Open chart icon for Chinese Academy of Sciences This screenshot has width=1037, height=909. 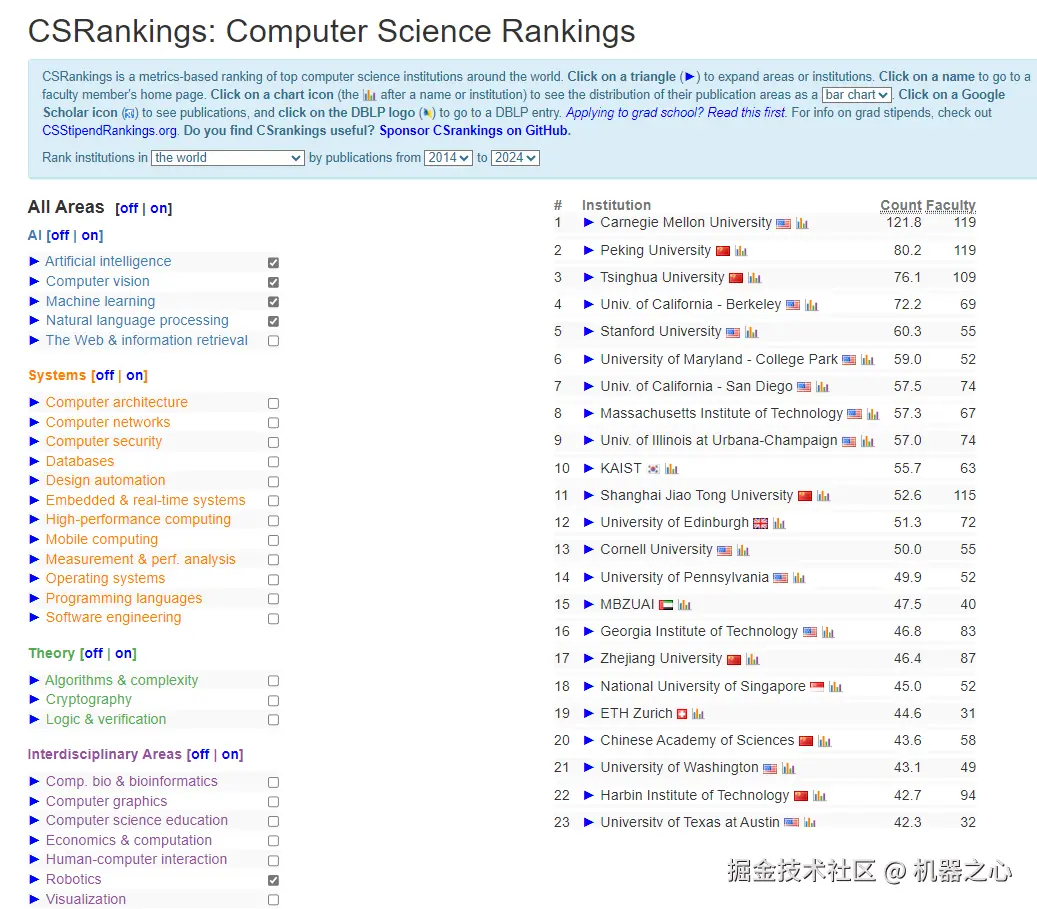824,742
